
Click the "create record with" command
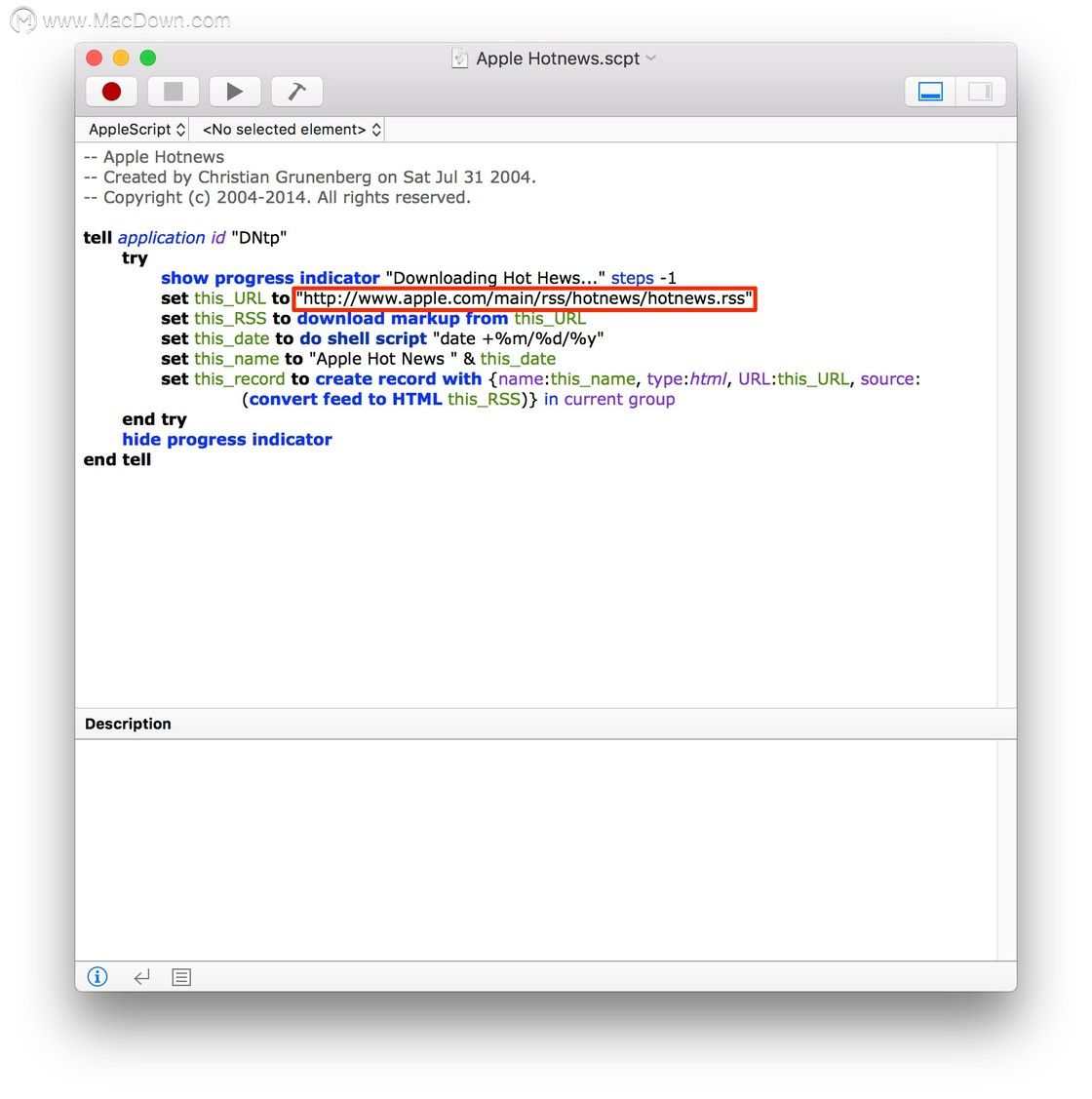(398, 379)
